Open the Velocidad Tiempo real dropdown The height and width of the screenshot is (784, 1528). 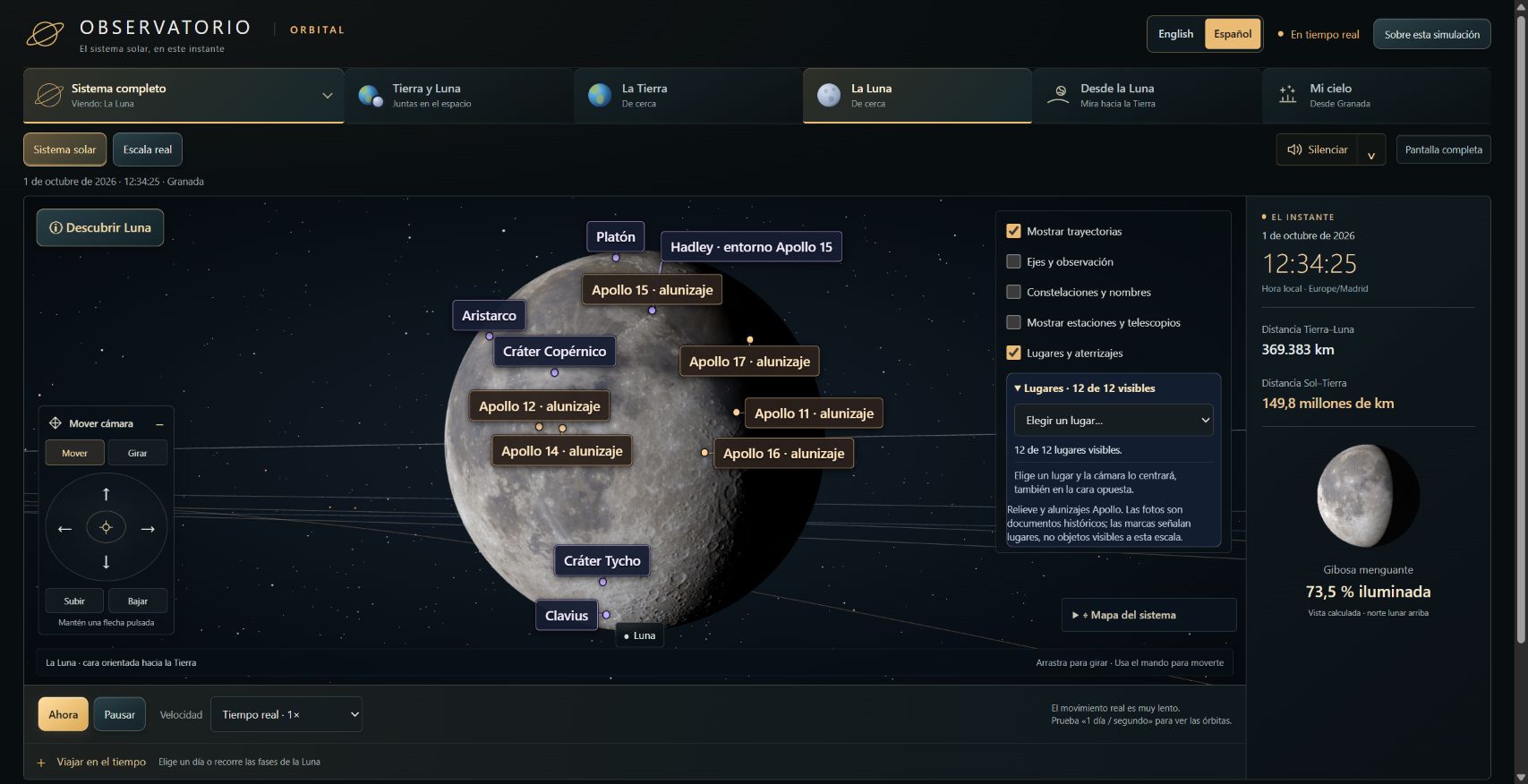[286, 714]
